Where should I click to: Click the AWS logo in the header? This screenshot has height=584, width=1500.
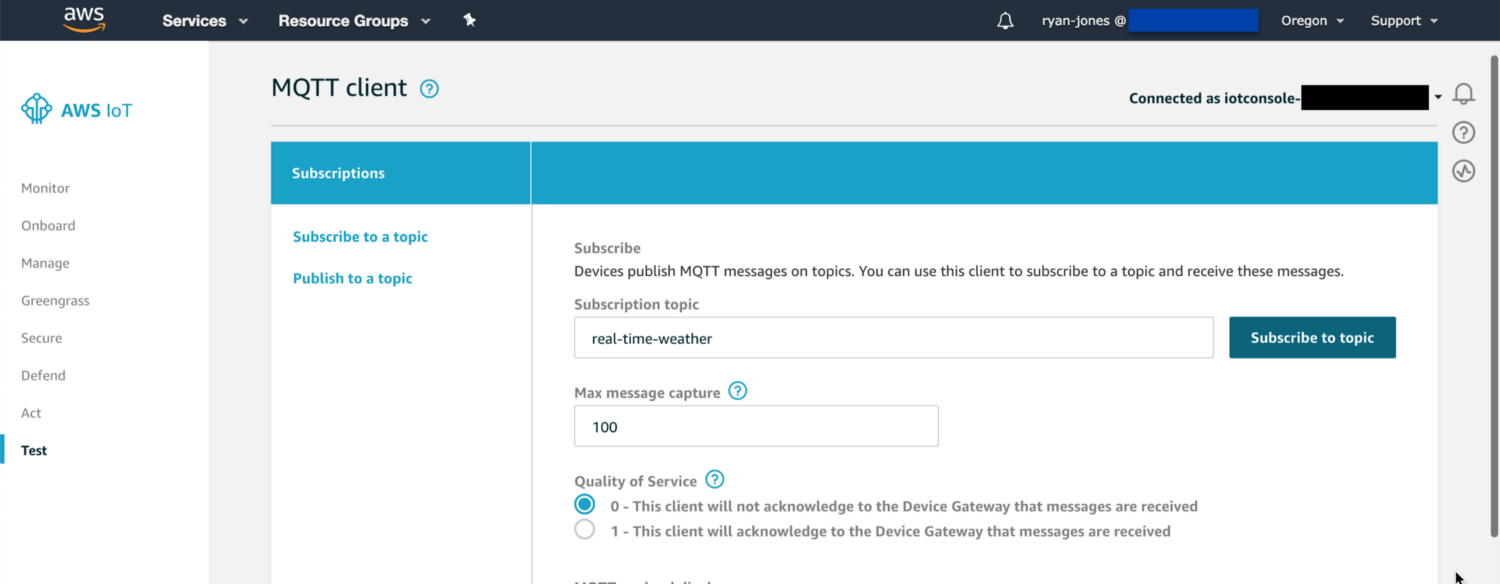click(x=84, y=19)
